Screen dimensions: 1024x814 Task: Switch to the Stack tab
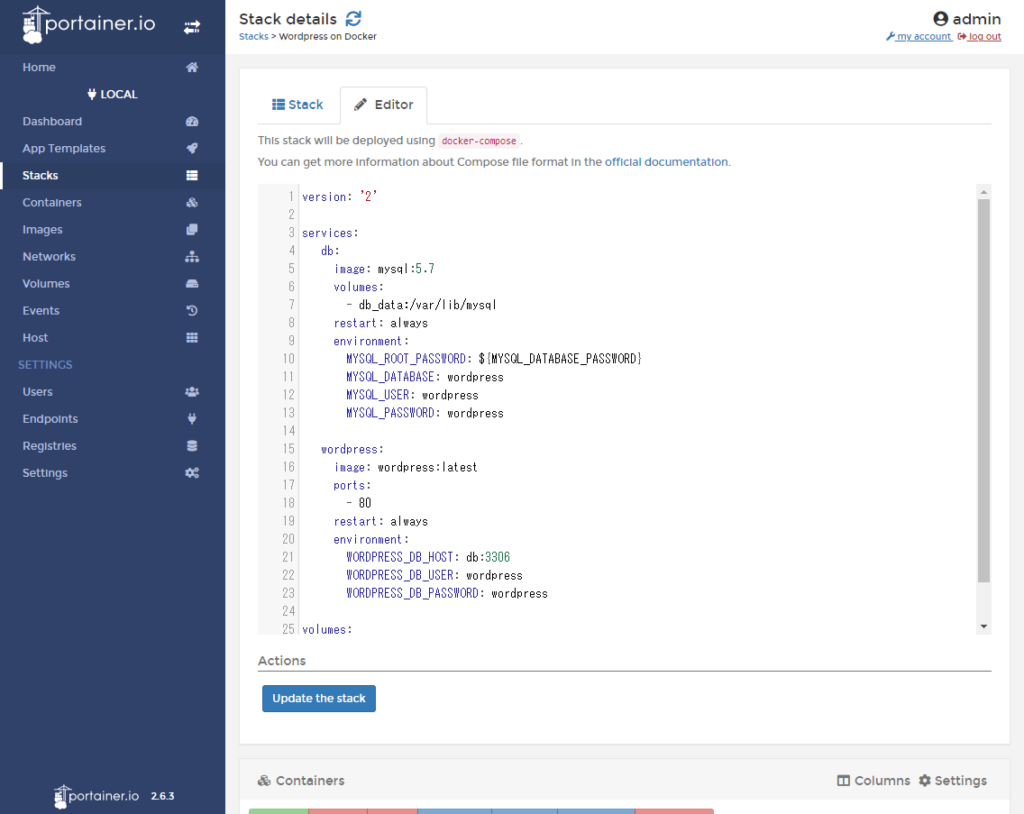coord(298,105)
